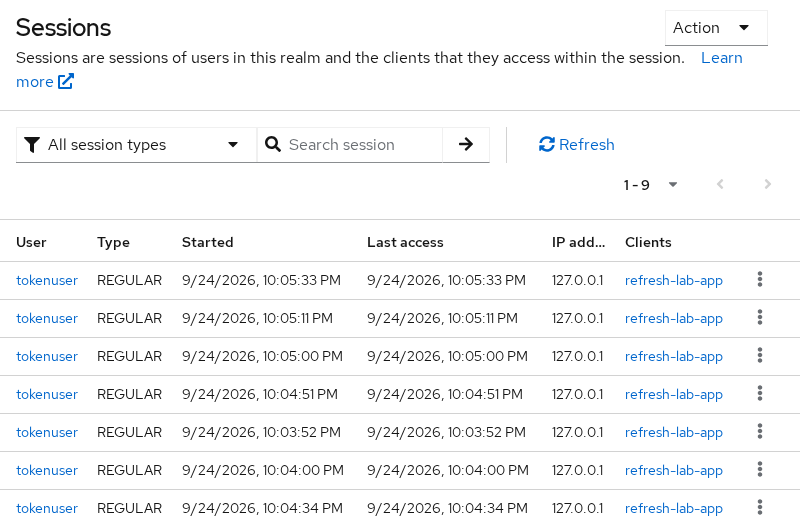The width and height of the screenshot is (800, 520).
Task: Click the Started column header
Action: [x=208, y=242]
